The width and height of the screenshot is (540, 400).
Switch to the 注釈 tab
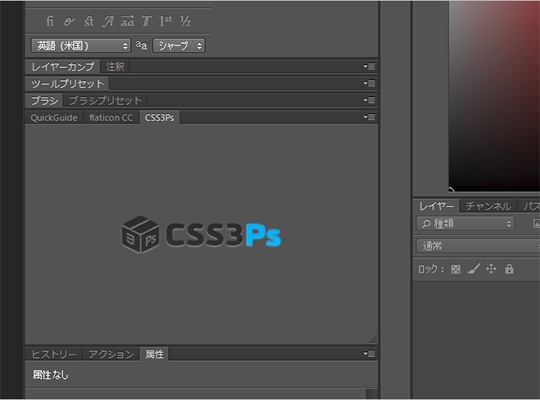115,66
